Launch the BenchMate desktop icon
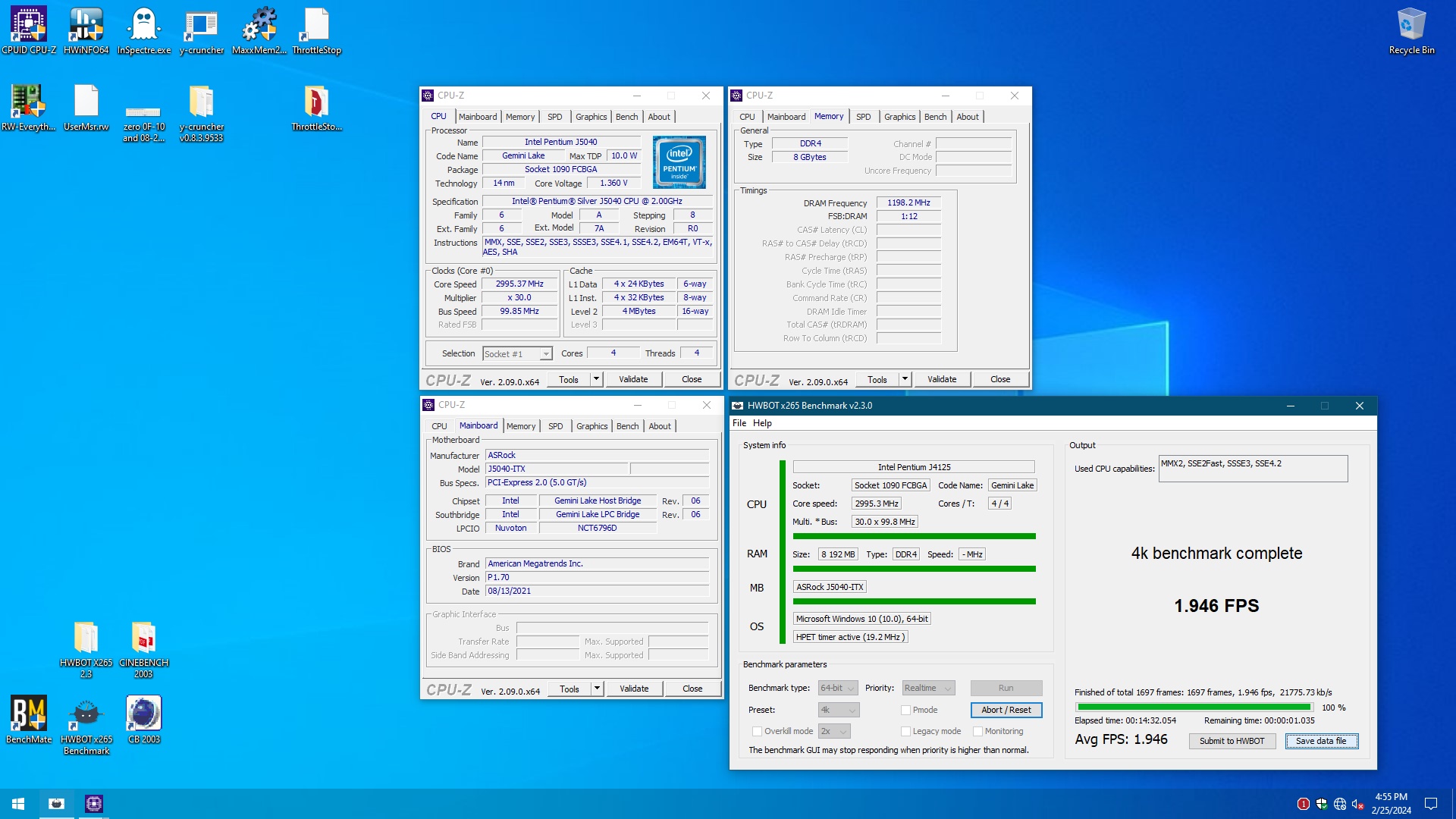 (x=29, y=720)
